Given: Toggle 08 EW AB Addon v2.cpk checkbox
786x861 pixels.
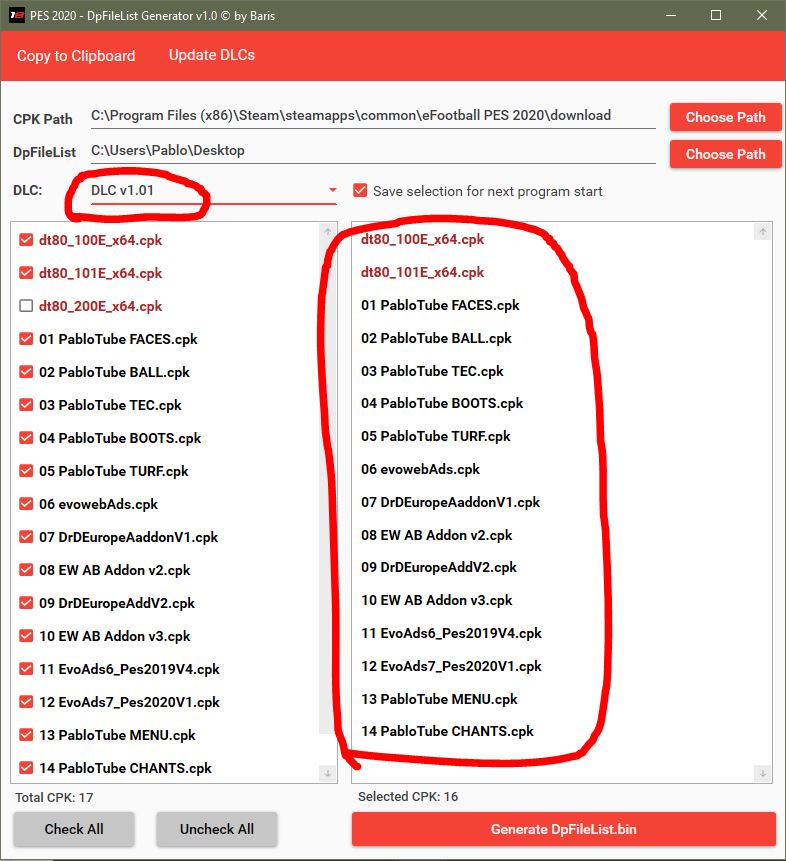Looking at the screenshot, I should [26, 569].
